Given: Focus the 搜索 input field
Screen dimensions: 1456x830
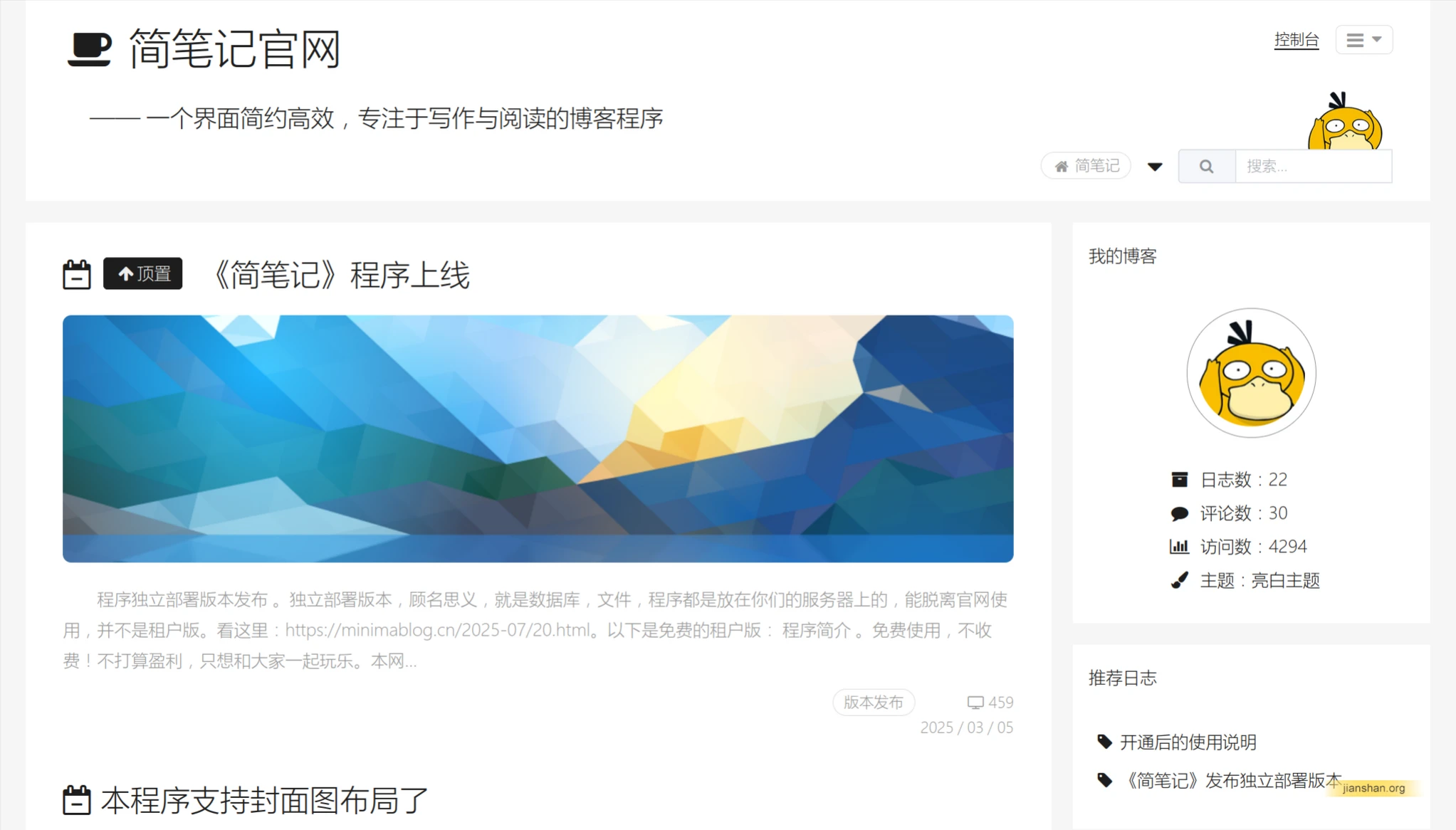Looking at the screenshot, I should pos(1314,167).
